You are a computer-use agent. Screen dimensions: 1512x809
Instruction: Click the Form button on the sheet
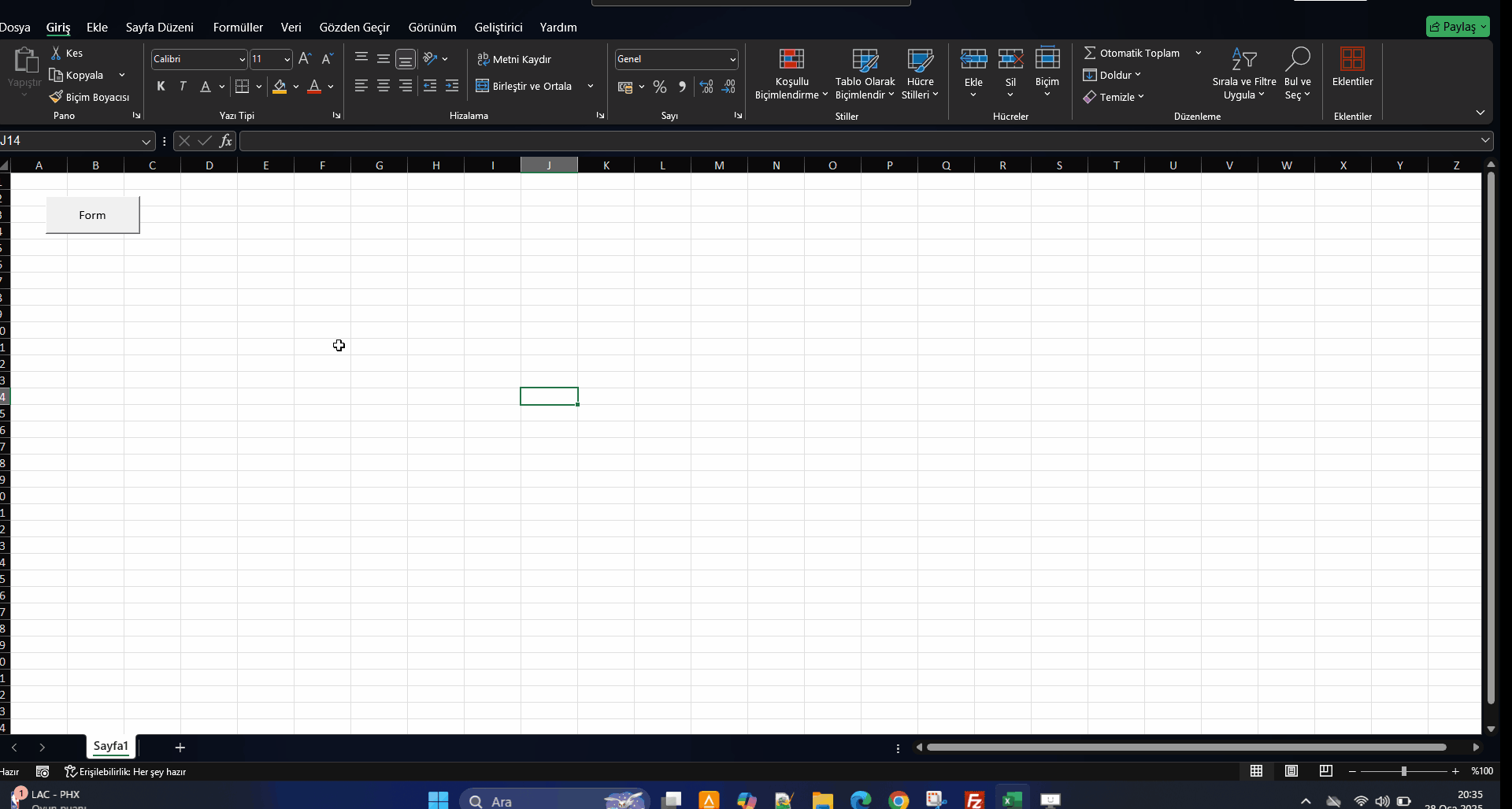coord(93,215)
